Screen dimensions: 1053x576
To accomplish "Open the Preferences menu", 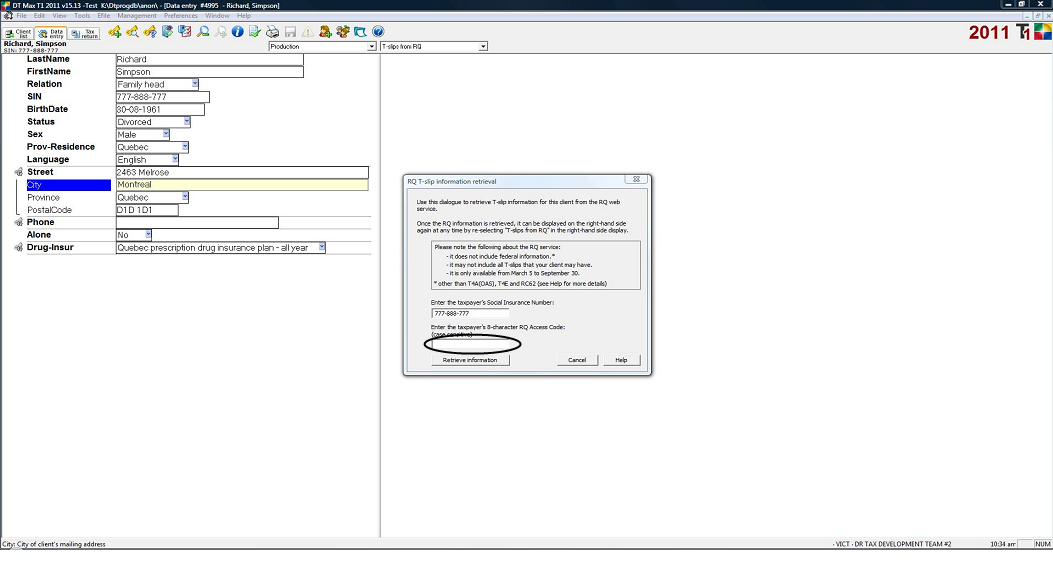I will 181,16.
